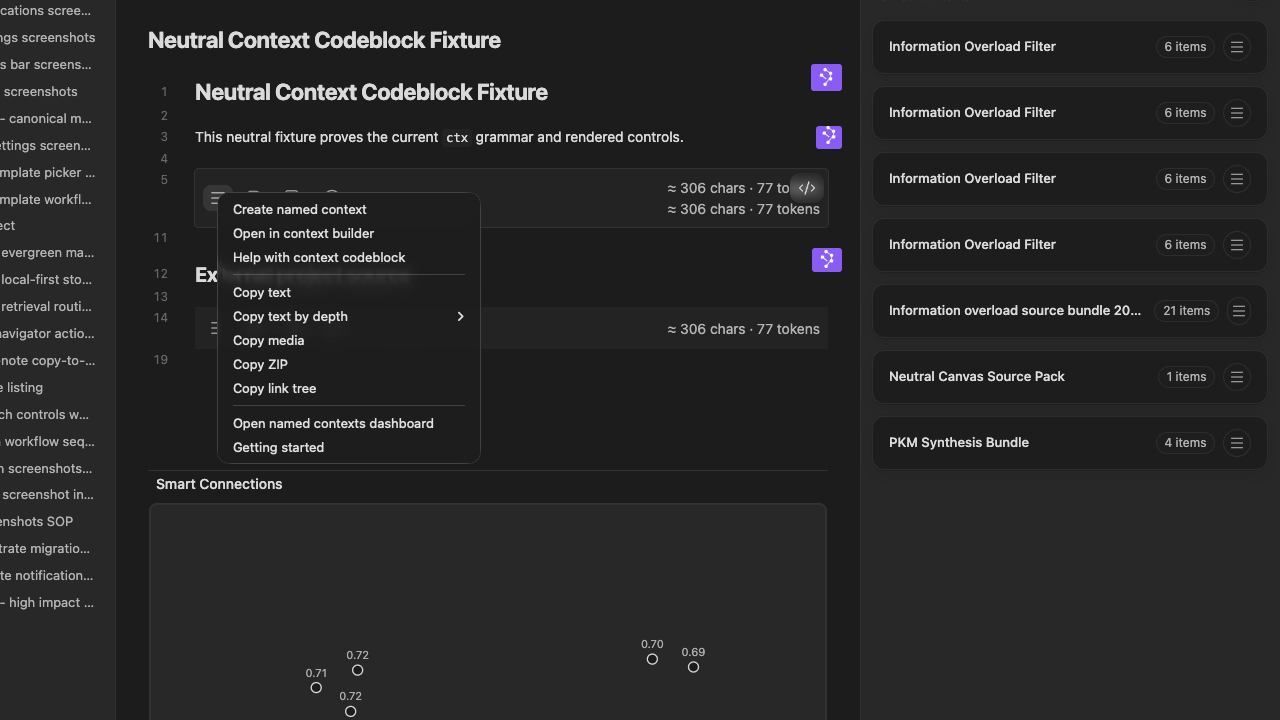1280x720 pixels.
Task: Select graph node labeled 0.70
Action: point(652,659)
